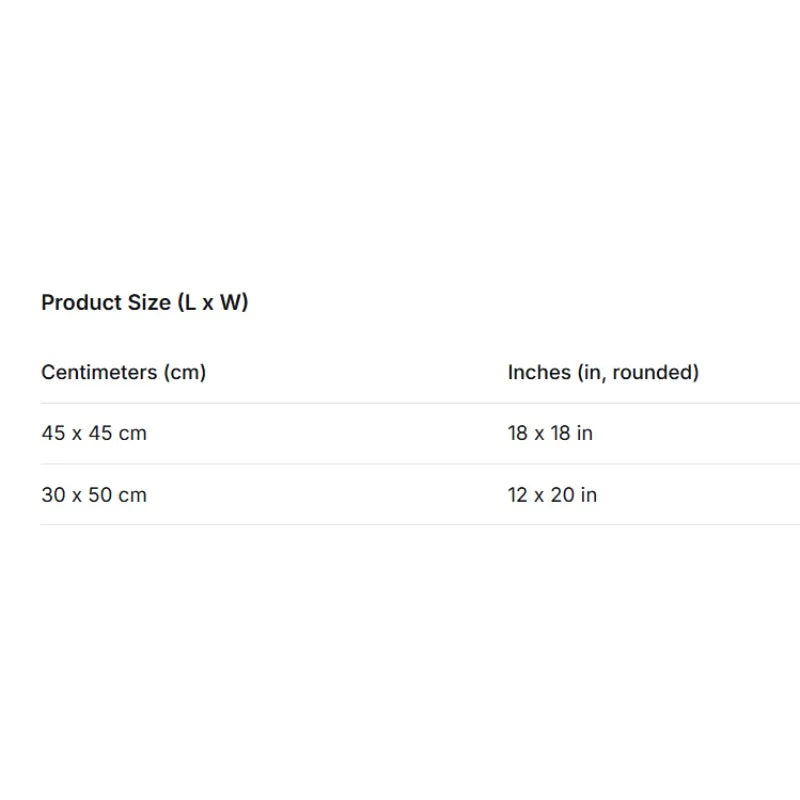This screenshot has width=800, height=800.
Task: Click the "Product Size (L x W)" heading
Action: pos(144,303)
